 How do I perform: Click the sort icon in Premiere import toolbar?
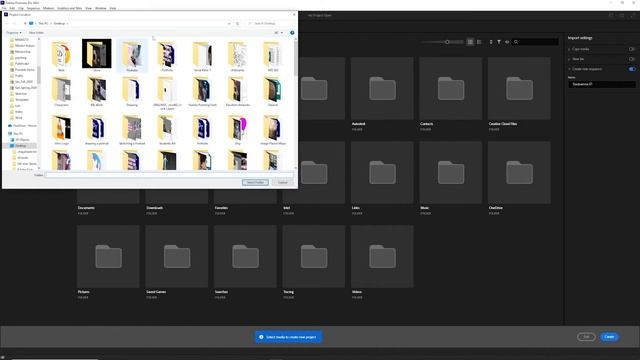(x=491, y=42)
